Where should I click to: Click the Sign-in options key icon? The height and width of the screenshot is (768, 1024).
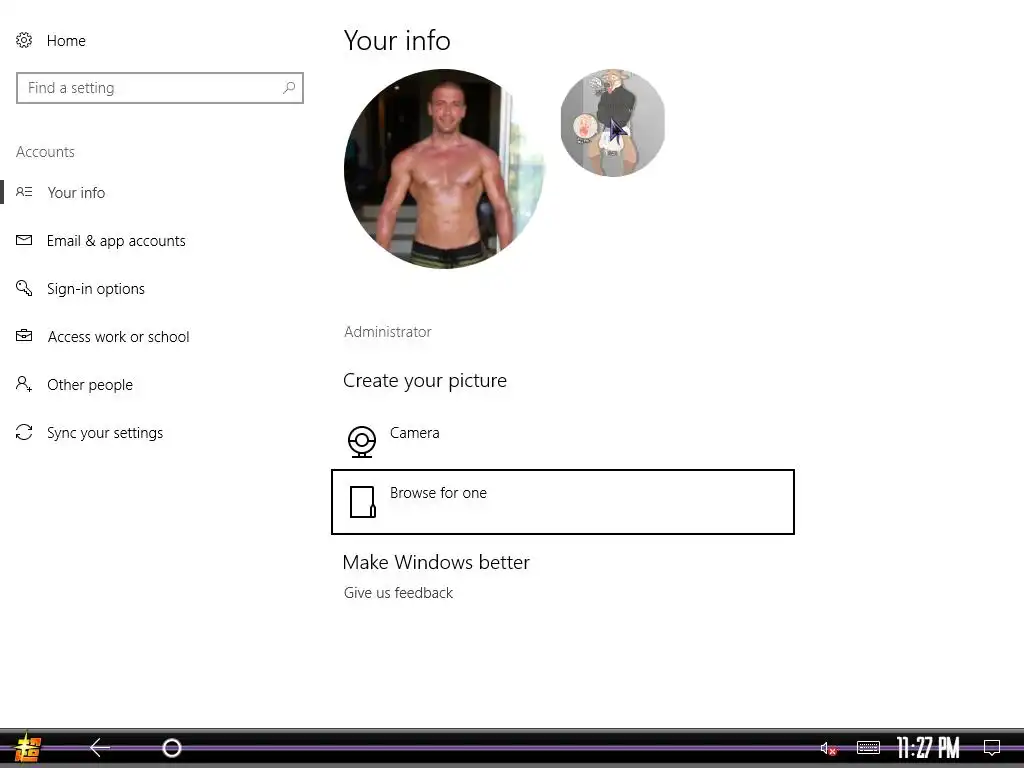[24, 288]
